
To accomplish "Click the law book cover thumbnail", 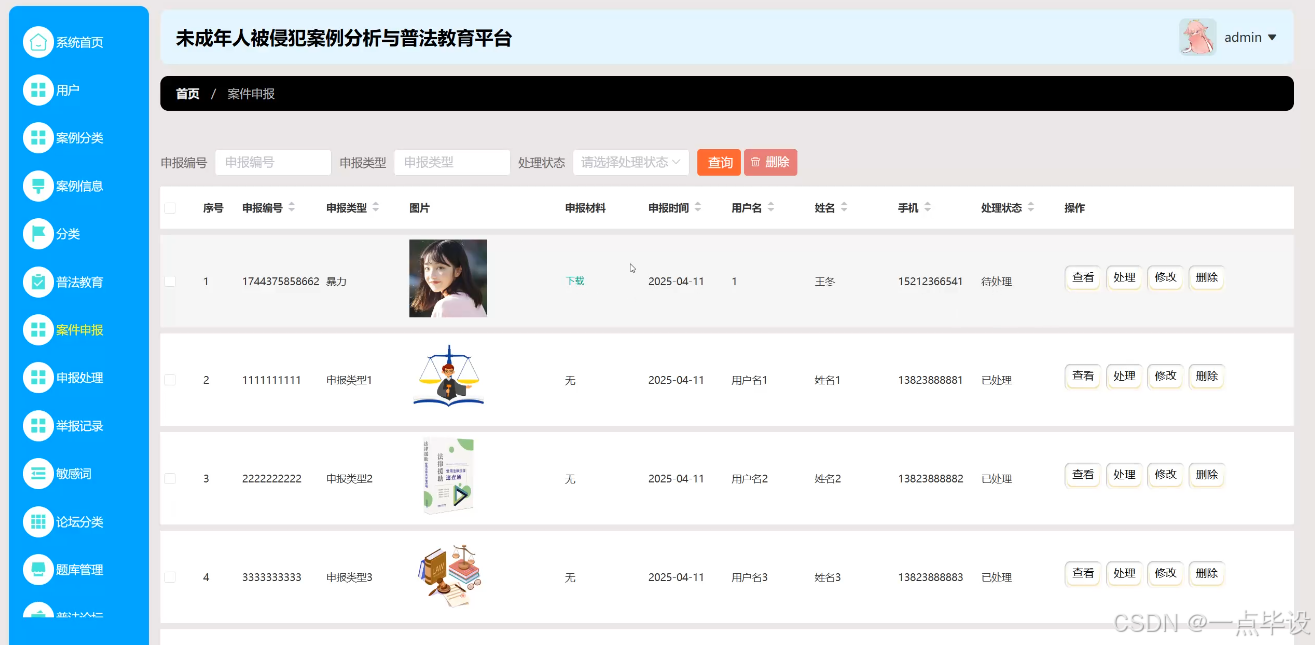I will pos(448,475).
